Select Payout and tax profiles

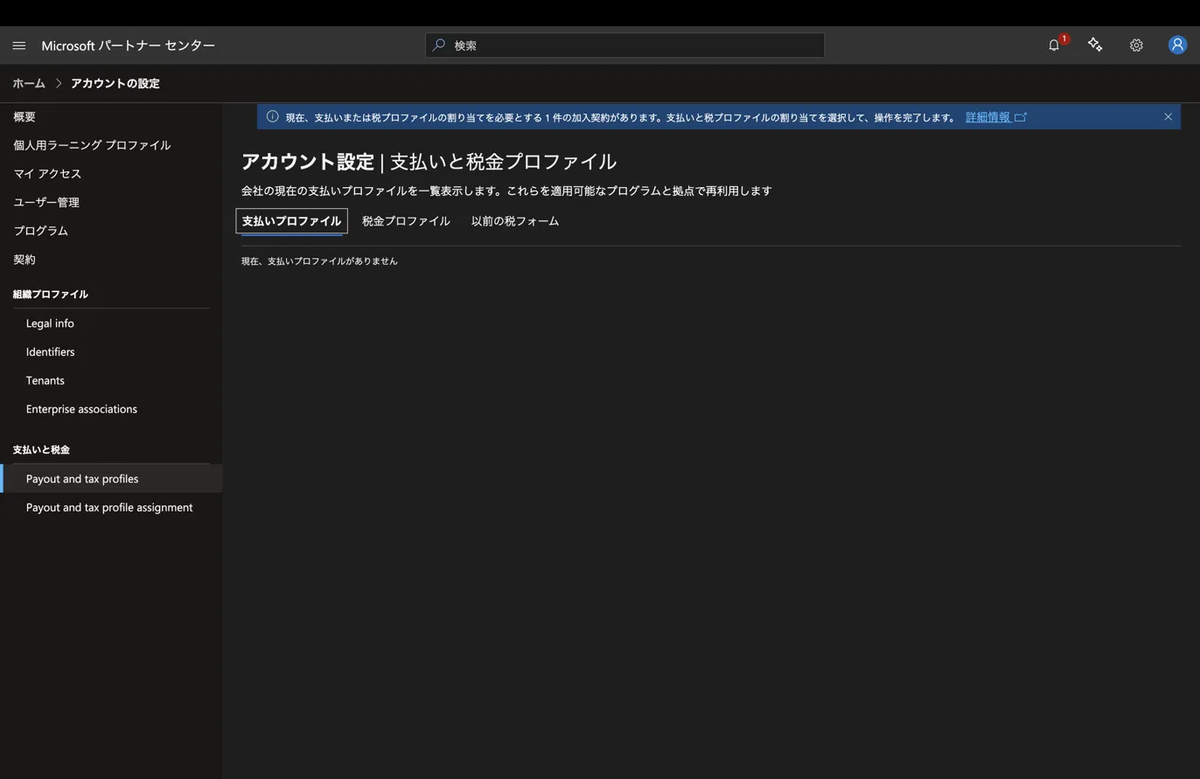point(111,479)
